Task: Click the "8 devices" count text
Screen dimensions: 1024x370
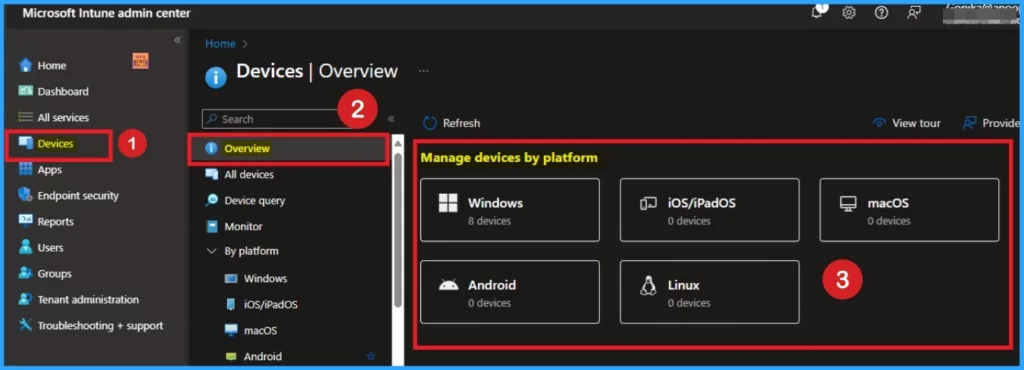Action: [x=489, y=221]
